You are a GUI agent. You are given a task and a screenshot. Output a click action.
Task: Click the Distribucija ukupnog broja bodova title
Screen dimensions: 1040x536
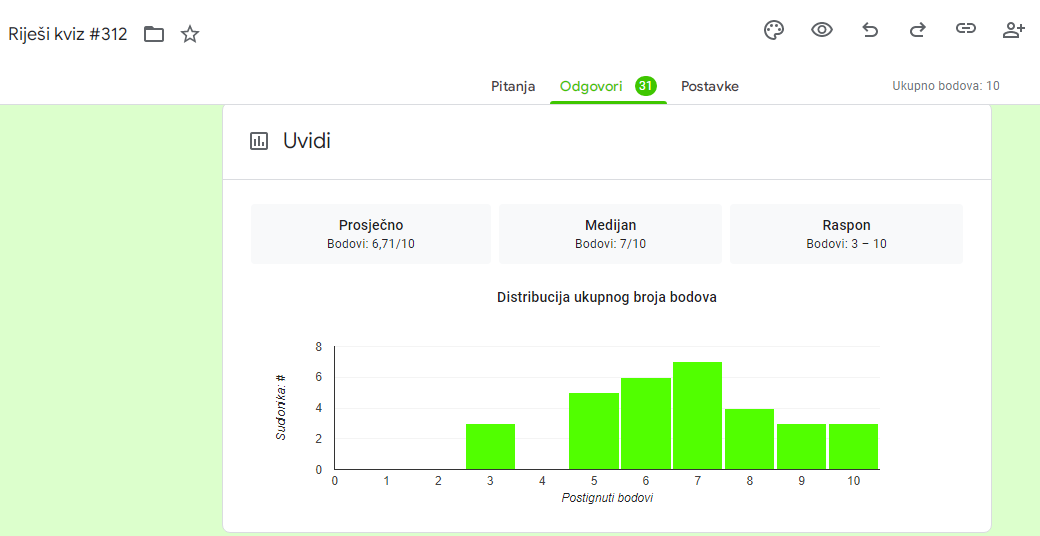click(x=607, y=297)
